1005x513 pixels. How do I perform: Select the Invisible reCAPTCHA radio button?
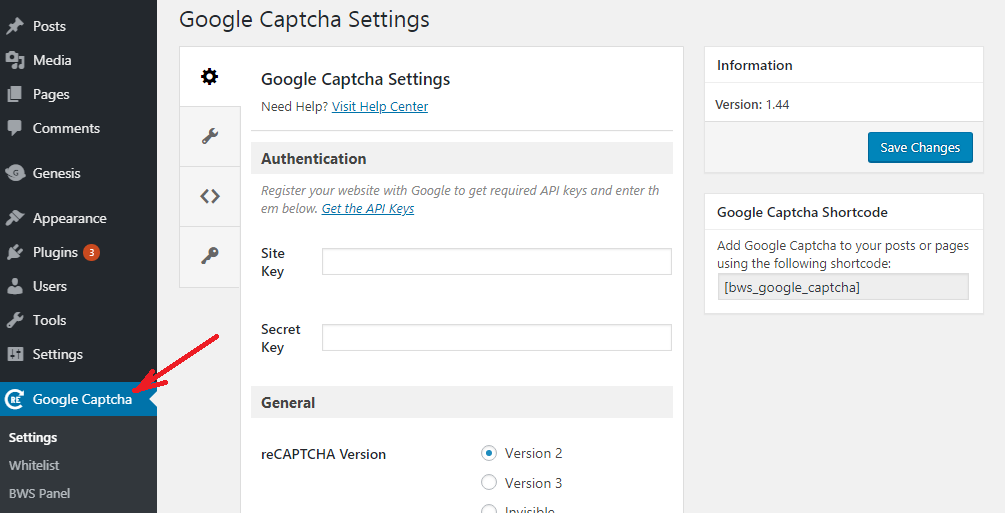(x=488, y=509)
